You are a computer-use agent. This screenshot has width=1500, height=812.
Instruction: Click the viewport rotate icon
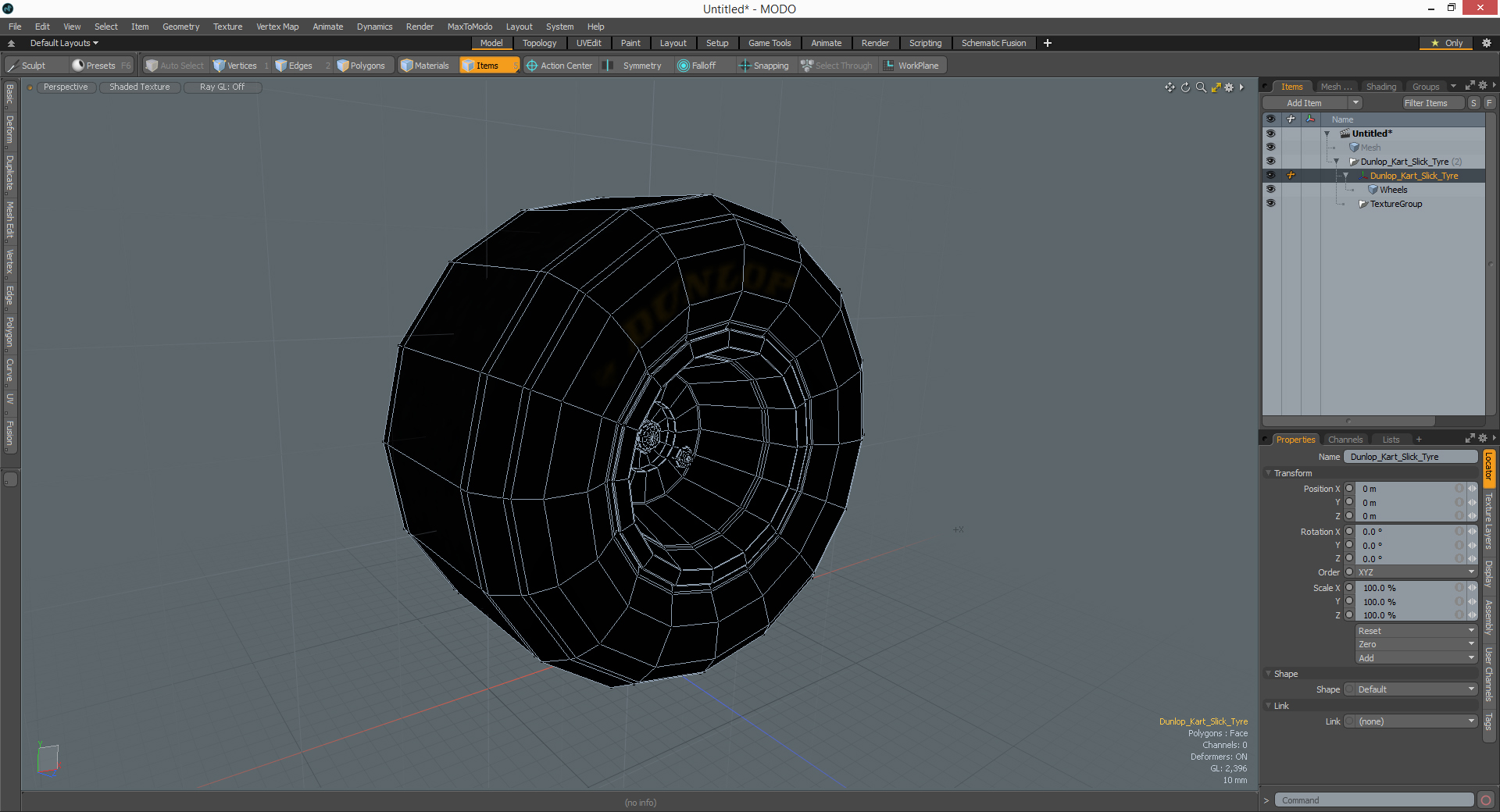coord(1185,87)
